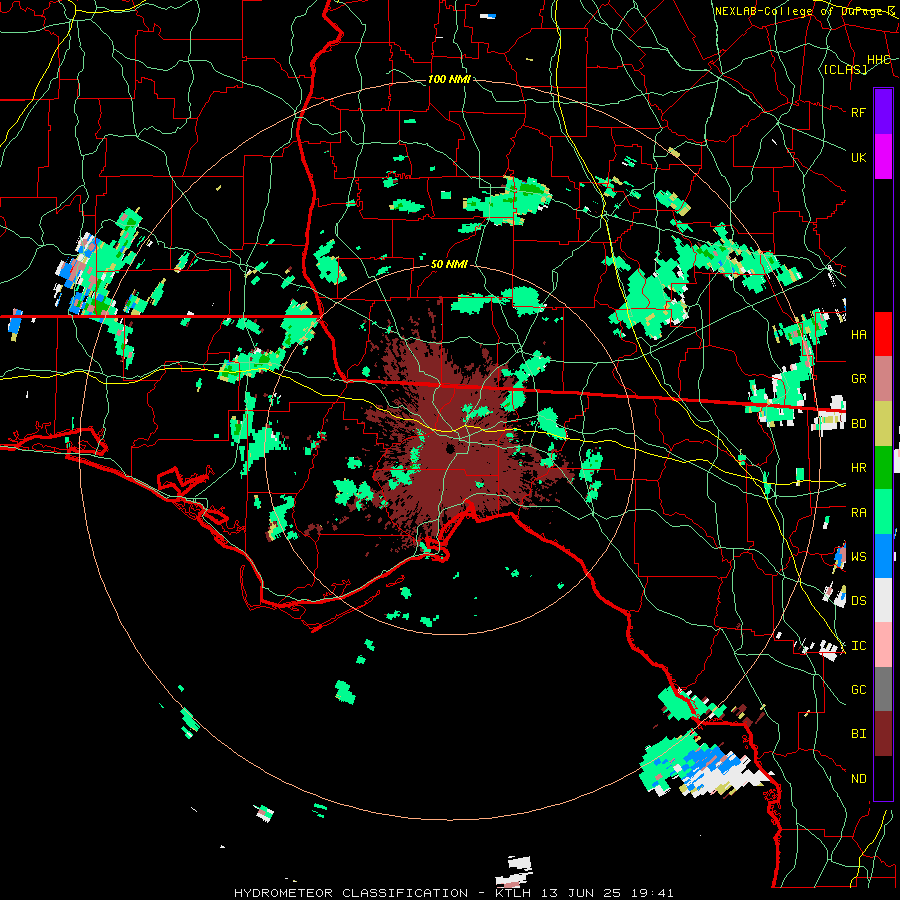Screen dimensions: 900x900
Task: Click the HHC product code label
Action: pyautogui.click(x=878, y=60)
